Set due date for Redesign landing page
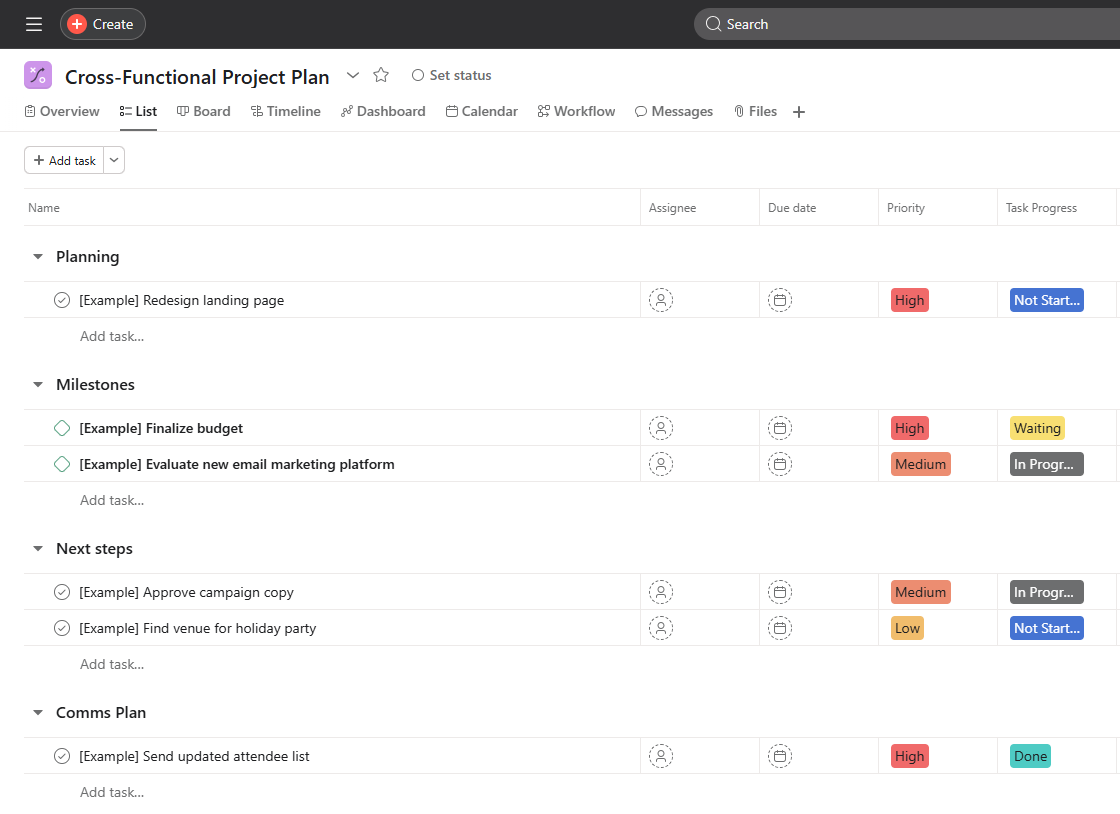 click(780, 300)
